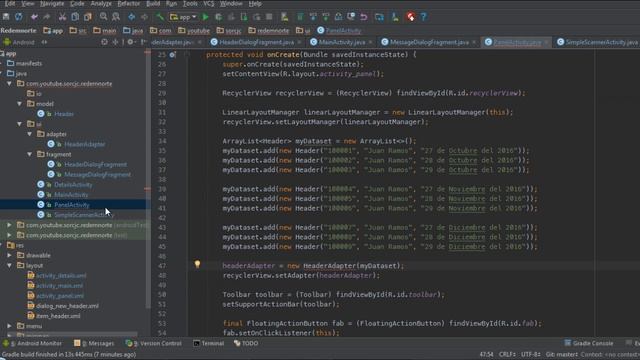The image size is (640, 360).
Task: Click the override gutter icon at line 25
Action: point(173,55)
